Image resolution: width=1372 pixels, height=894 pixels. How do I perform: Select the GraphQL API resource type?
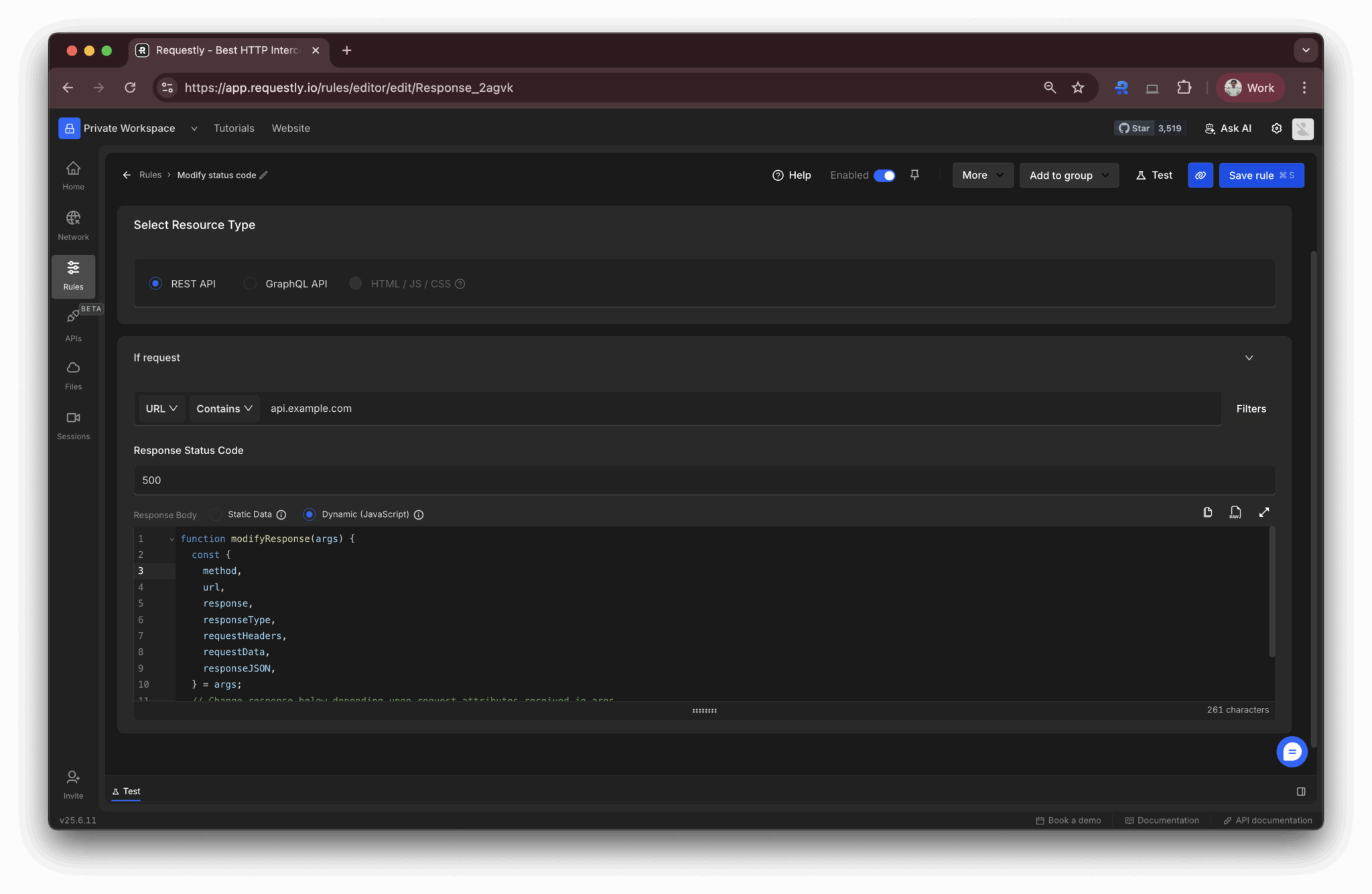pyautogui.click(x=249, y=283)
